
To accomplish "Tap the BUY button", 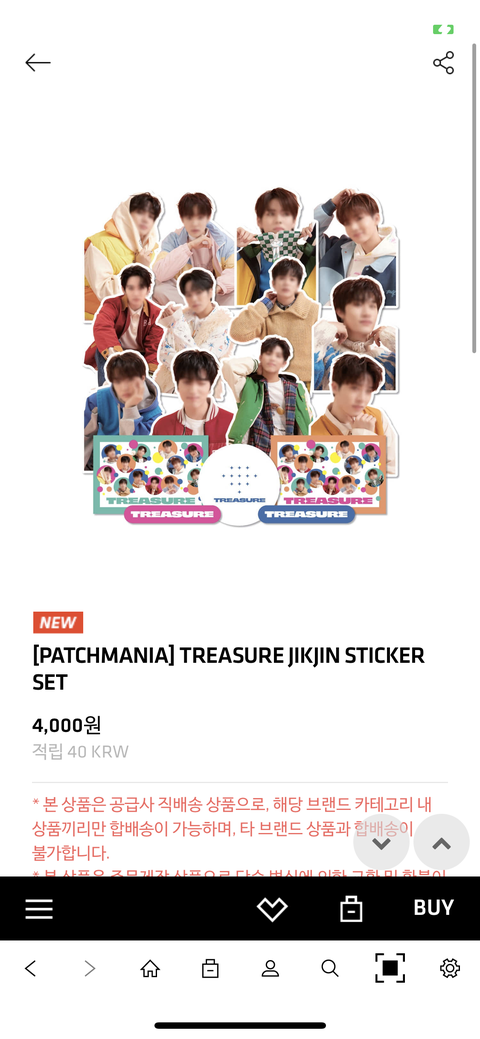I will 434,908.
